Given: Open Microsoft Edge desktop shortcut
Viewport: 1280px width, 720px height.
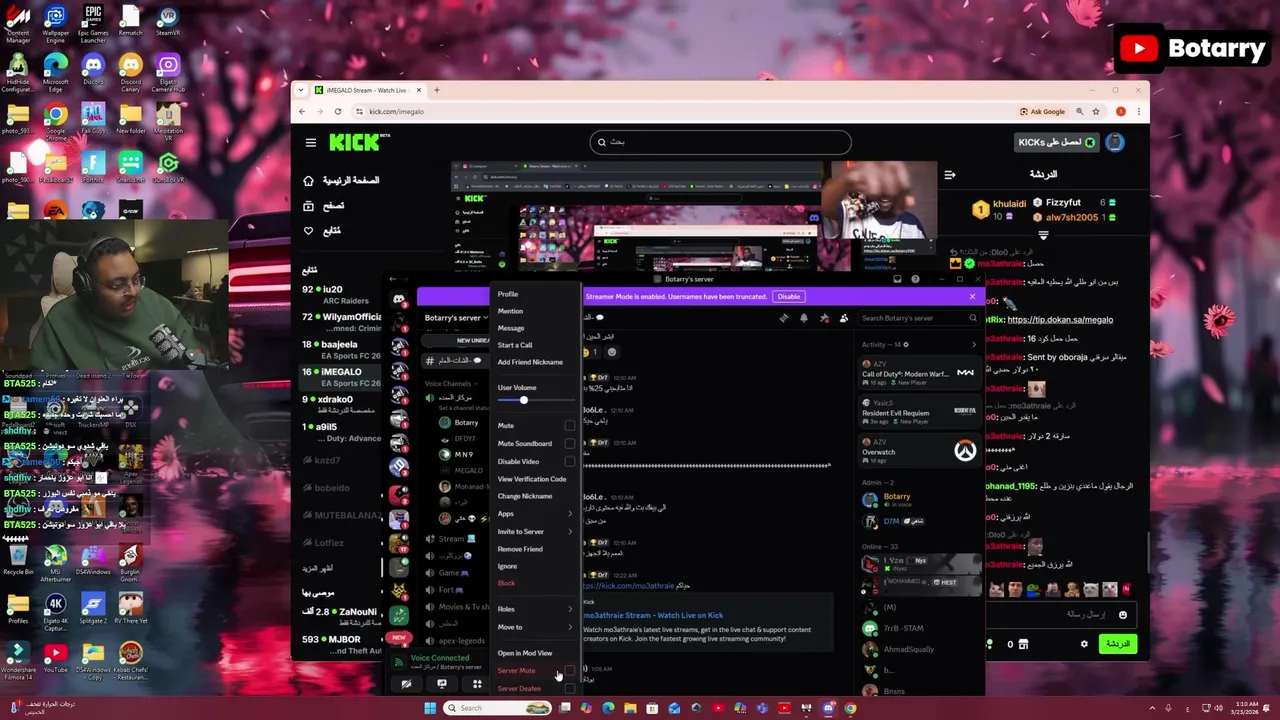Looking at the screenshot, I should pyautogui.click(x=56, y=71).
